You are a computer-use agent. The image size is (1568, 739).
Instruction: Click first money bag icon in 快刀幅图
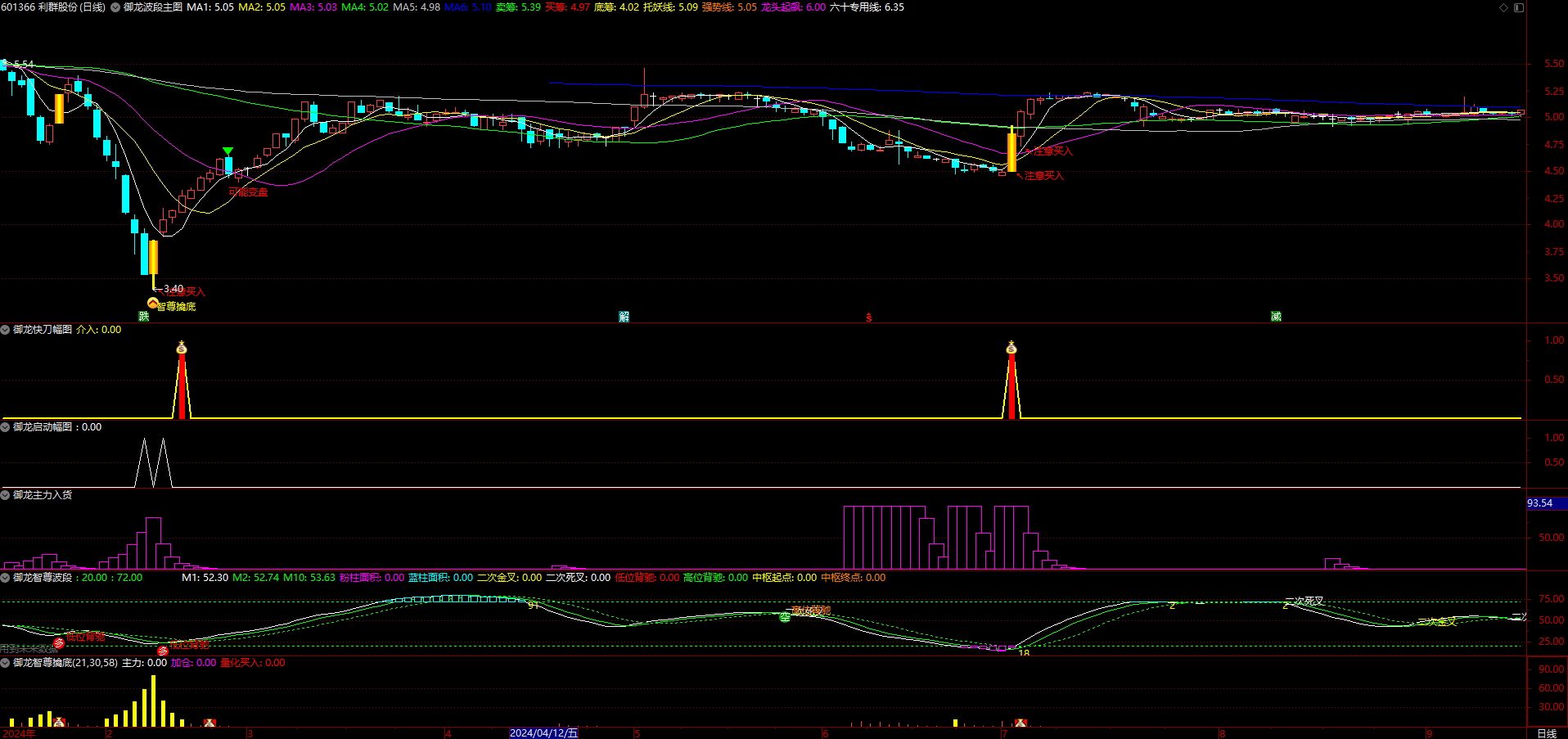(x=182, y=348)
